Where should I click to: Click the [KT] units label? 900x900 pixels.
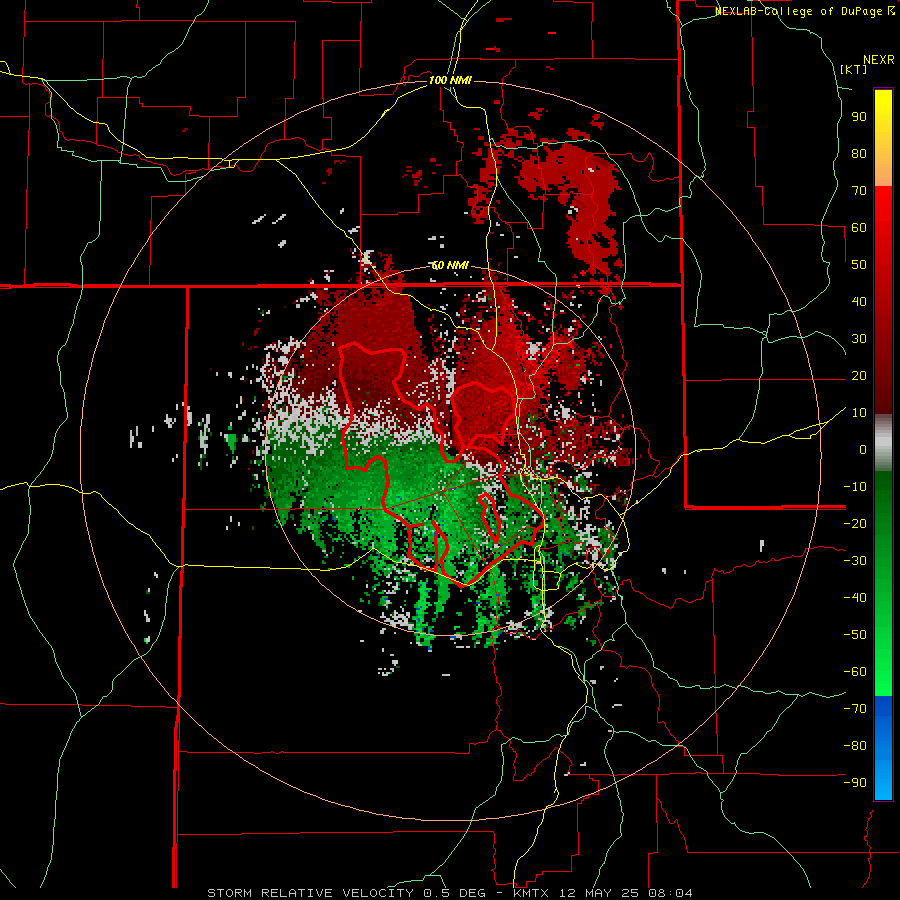(x=854, y=69)
